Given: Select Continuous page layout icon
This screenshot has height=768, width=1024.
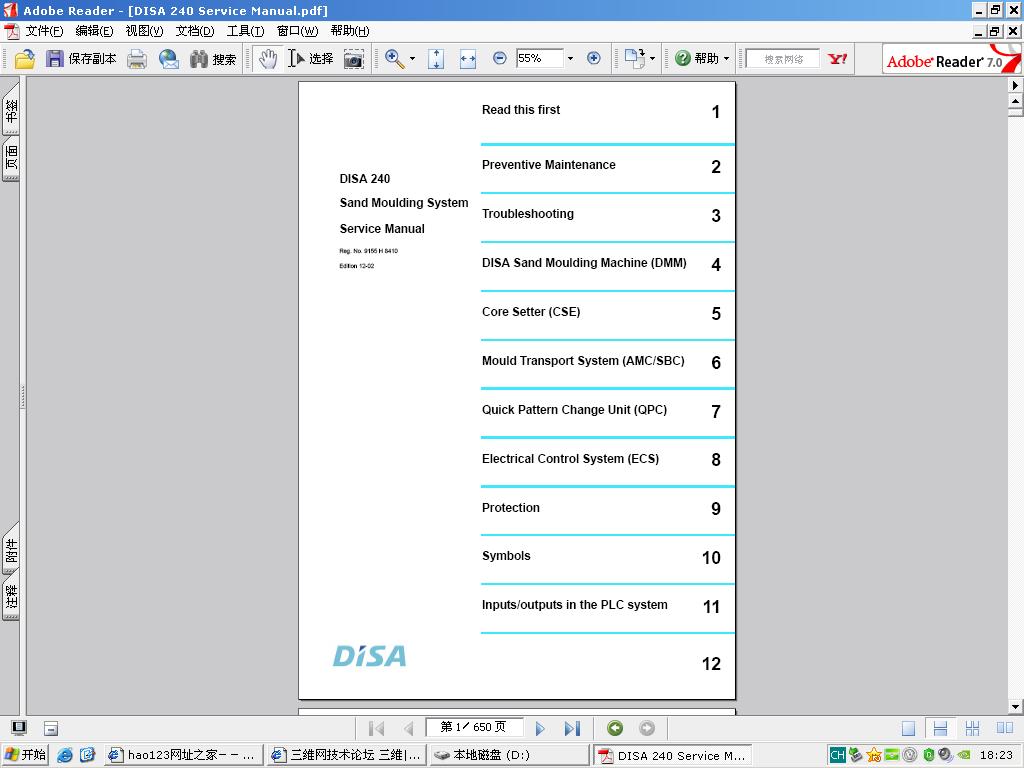Looking at the screenshot, I should (x=940, y=728).
